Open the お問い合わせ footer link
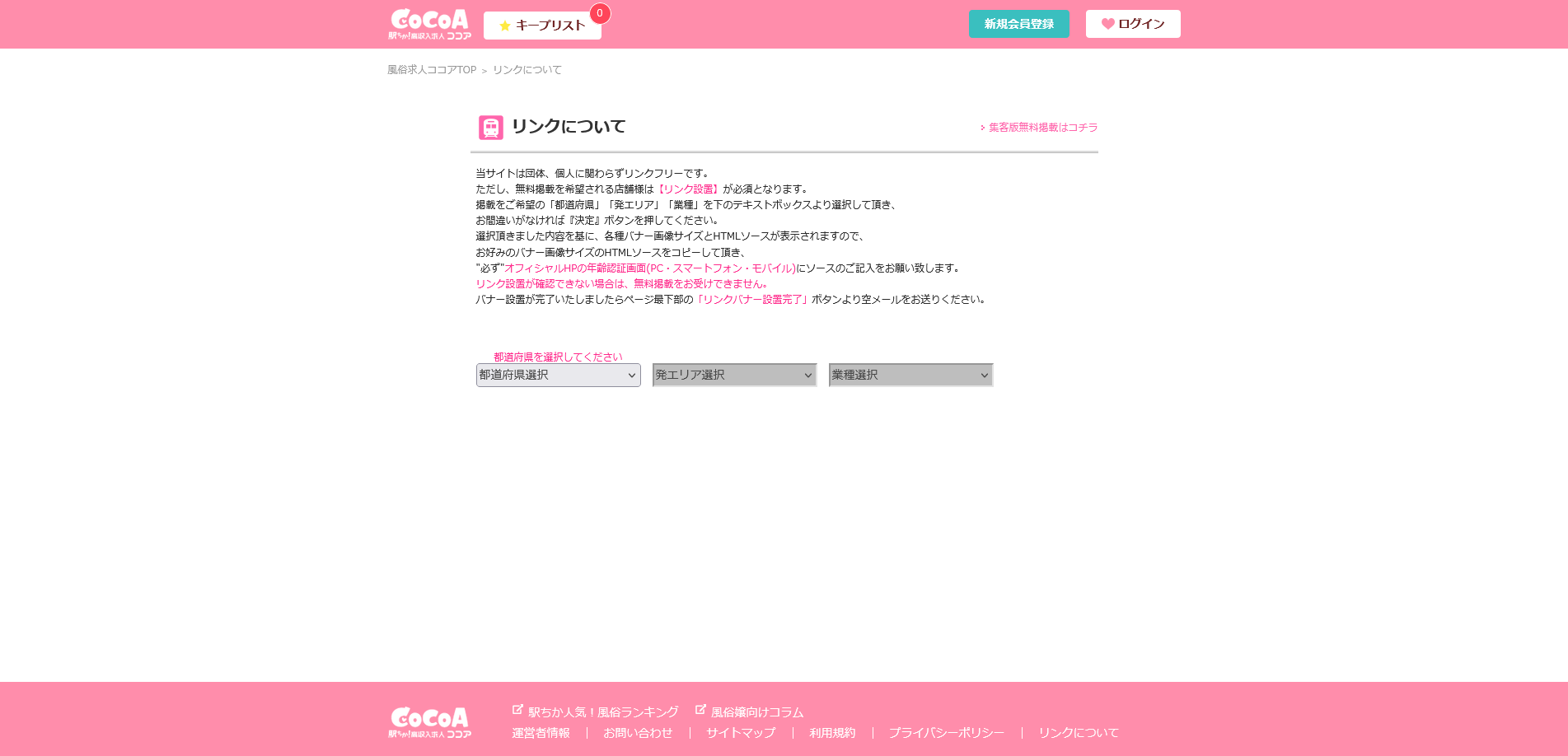Image resolution: width=1568 pixels, height=756 pixels. tap(638, 733)
